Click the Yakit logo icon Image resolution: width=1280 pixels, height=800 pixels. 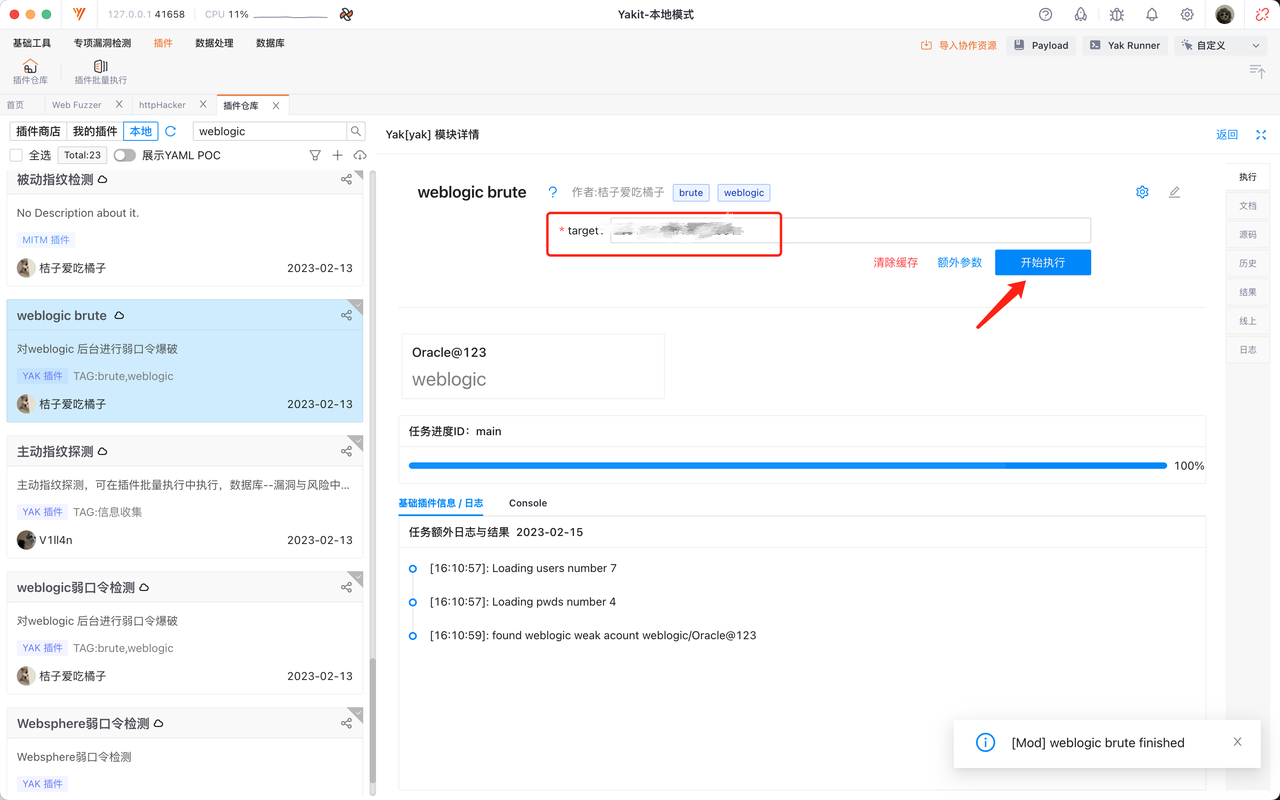pos(79,15)
